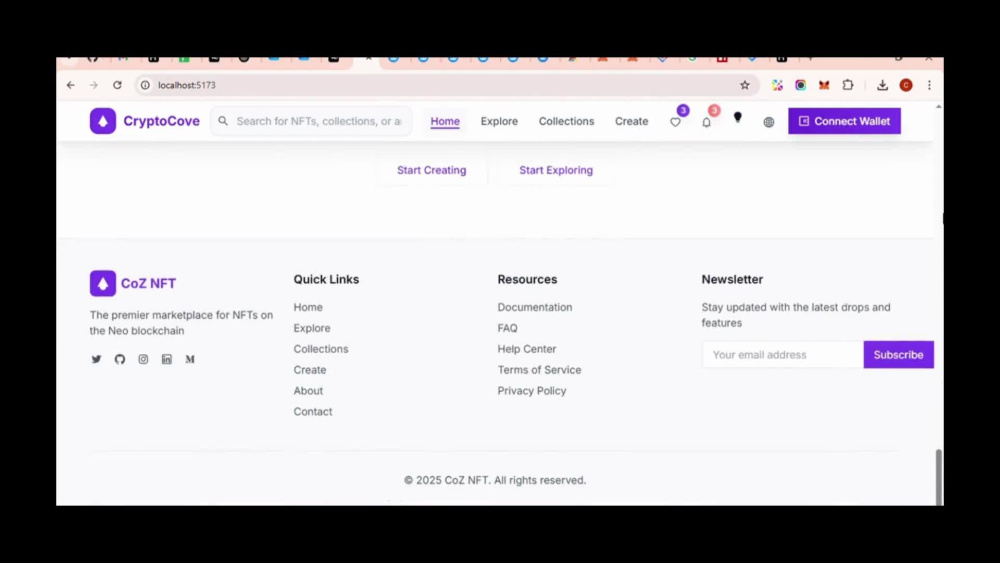This screenshot has width=1000, height=563.
Task: Open the MetaMask fox extension
Action: [x=824, y=85]
